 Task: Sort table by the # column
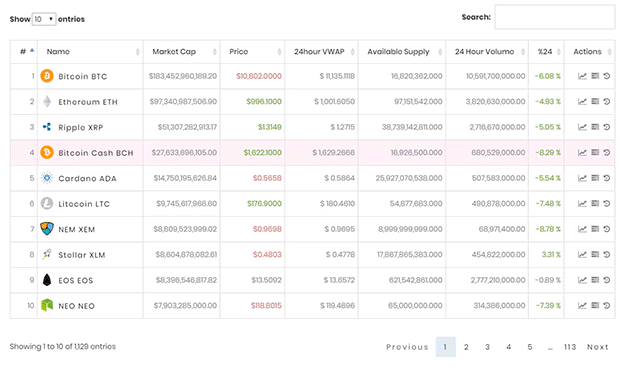[x=24, y=51]
